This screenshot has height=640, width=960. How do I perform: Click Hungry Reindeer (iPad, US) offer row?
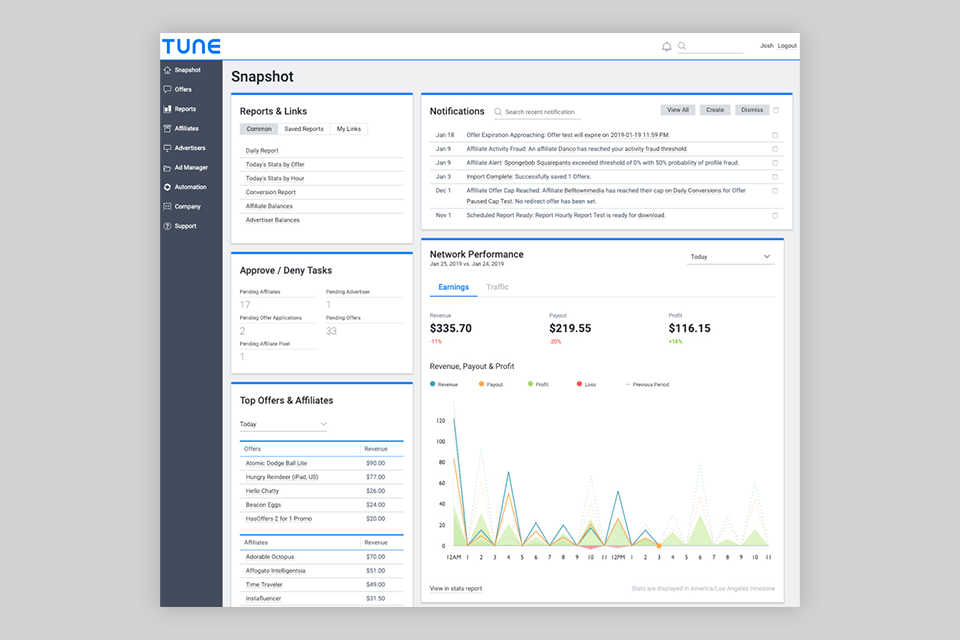[322, 477]
